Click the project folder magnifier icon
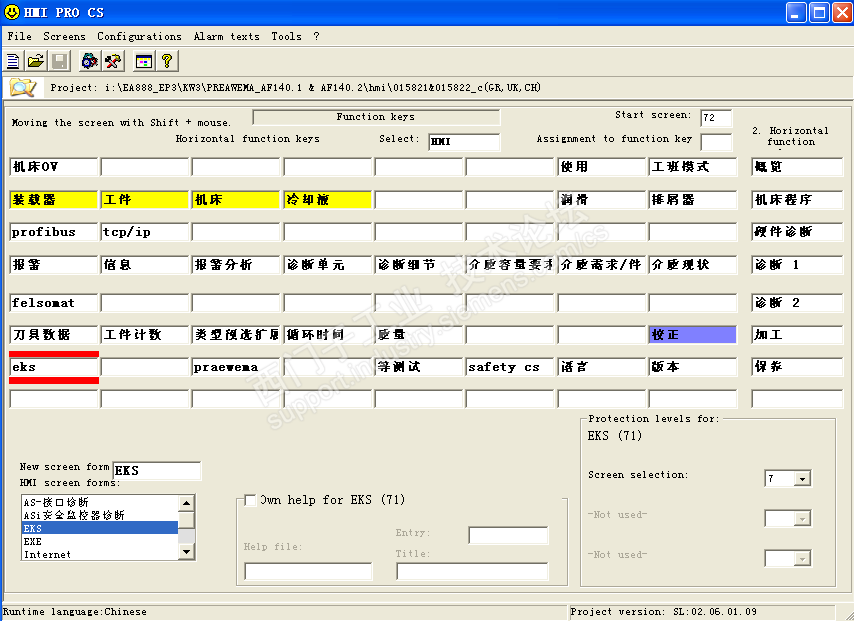This screenshot has height=621, width=854. [22, 88]
